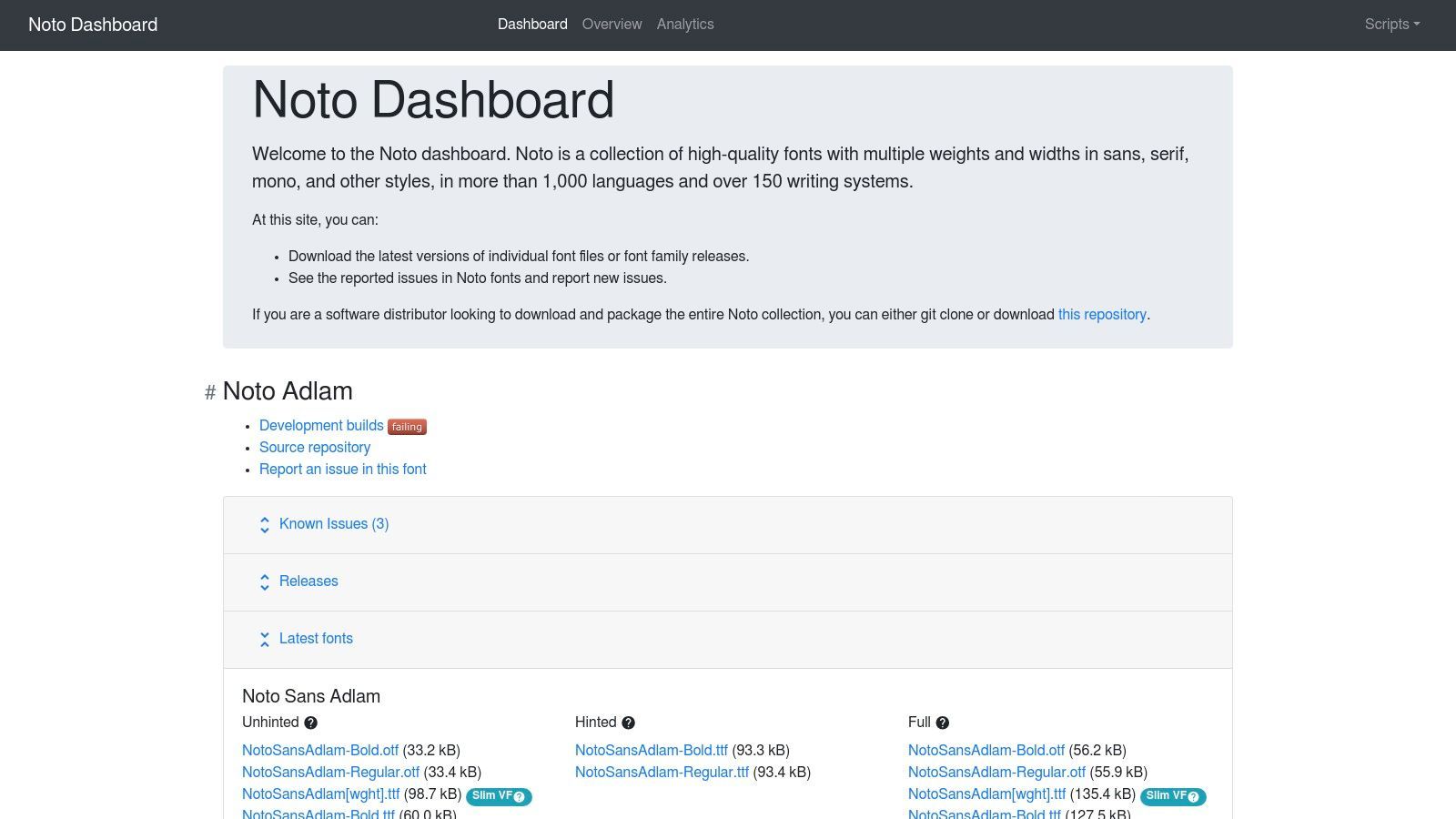
Task: Click the help icon next to Unhinted
Action: (x=310, y=723)
